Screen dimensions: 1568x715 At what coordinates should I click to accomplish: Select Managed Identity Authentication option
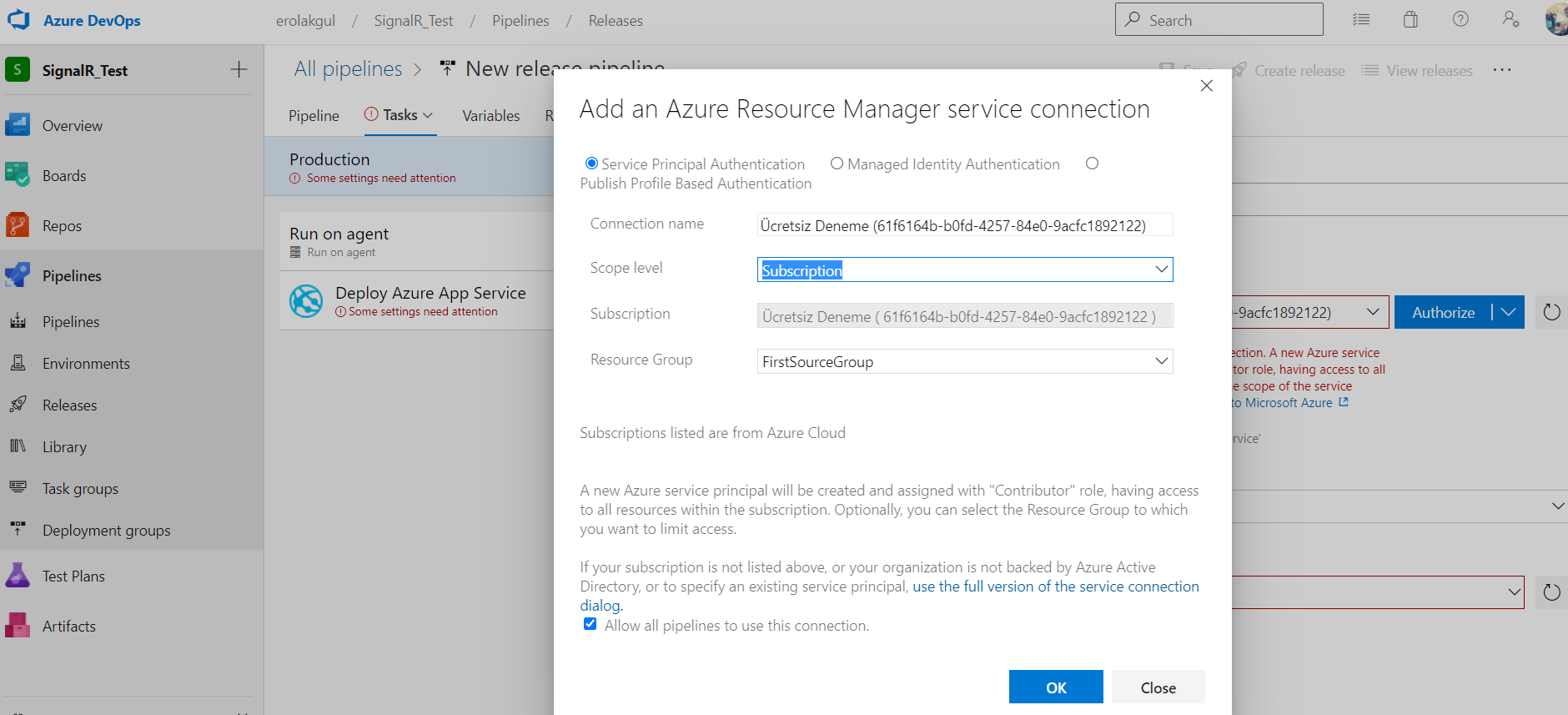[837, 164]
